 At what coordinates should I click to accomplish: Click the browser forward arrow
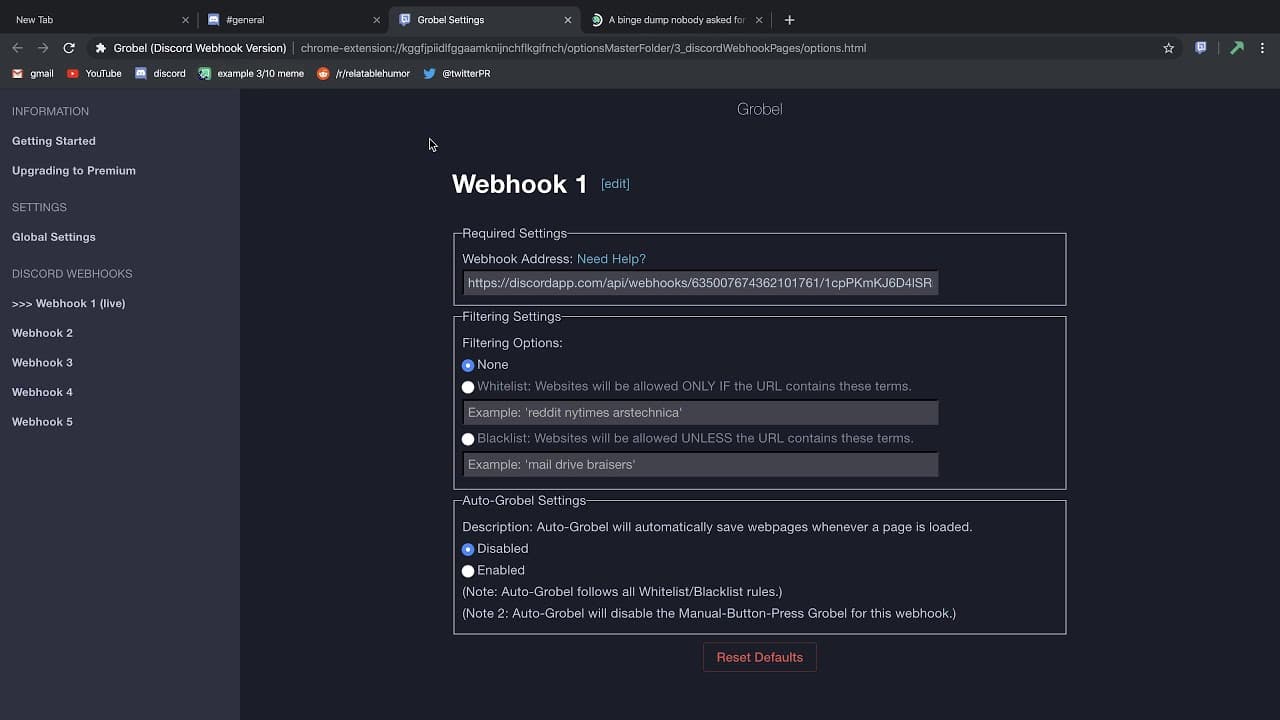tap(43, 48)
